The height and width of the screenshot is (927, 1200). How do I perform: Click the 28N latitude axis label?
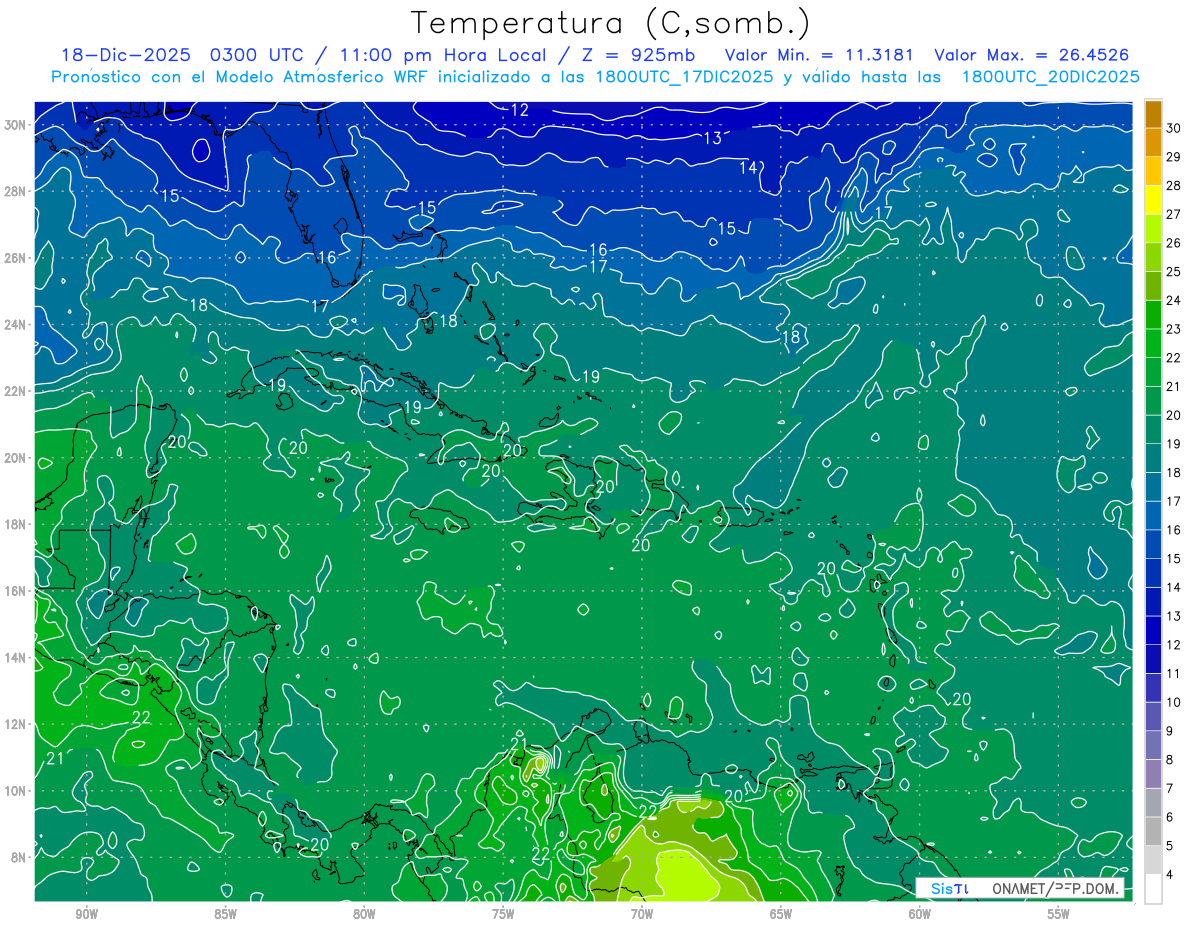click(15, 191)
